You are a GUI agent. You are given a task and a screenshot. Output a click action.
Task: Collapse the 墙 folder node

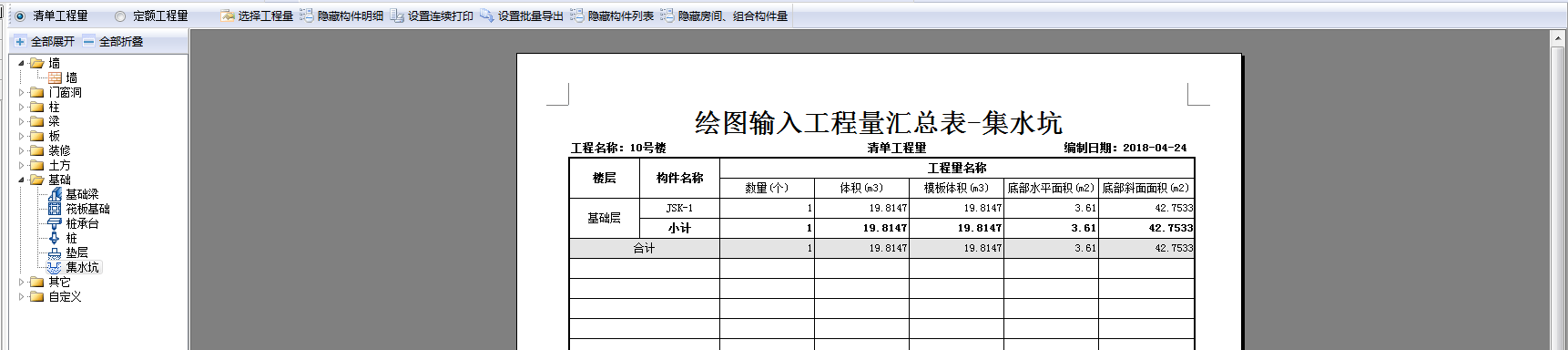tap(22, 63)
